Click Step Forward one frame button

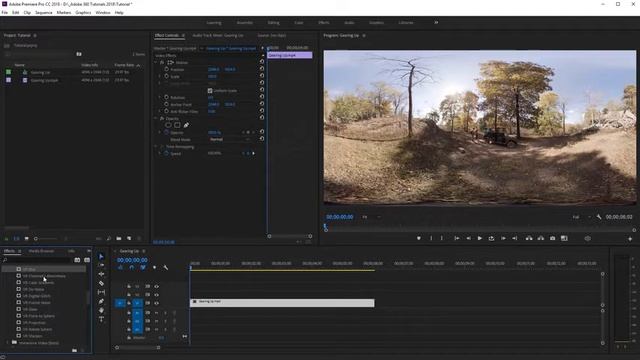pos(503,238)
